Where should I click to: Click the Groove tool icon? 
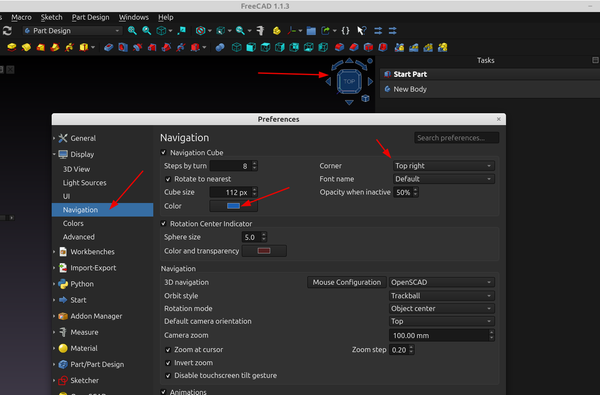click(x=137, y=47)
